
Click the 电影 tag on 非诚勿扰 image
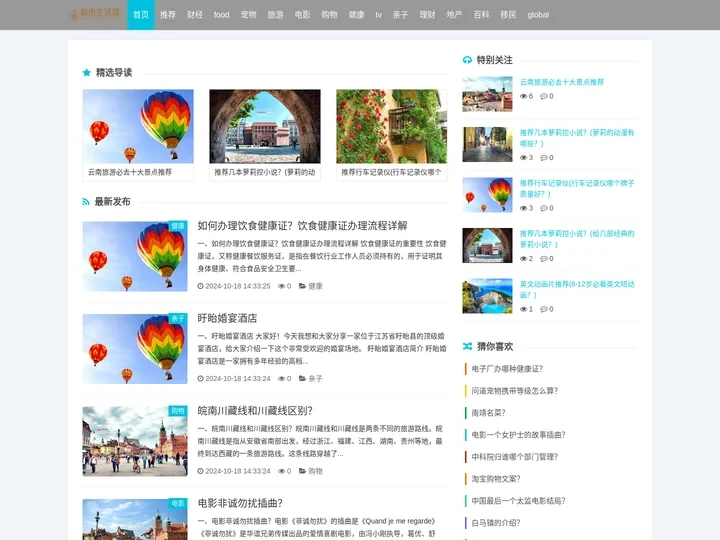(178, 503)
